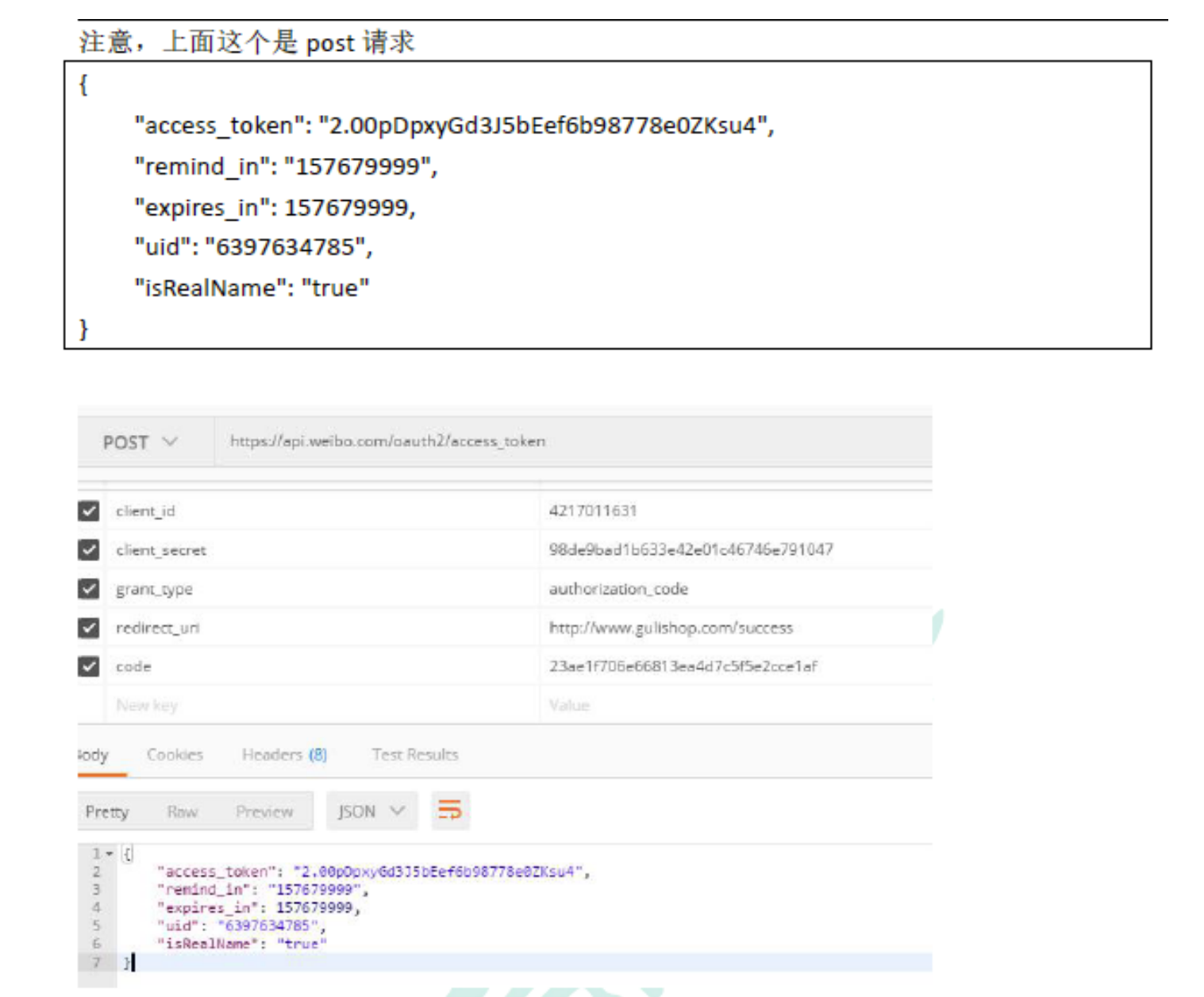Uncheck the grant_type parameter checkbox

(x=89, y=588)
